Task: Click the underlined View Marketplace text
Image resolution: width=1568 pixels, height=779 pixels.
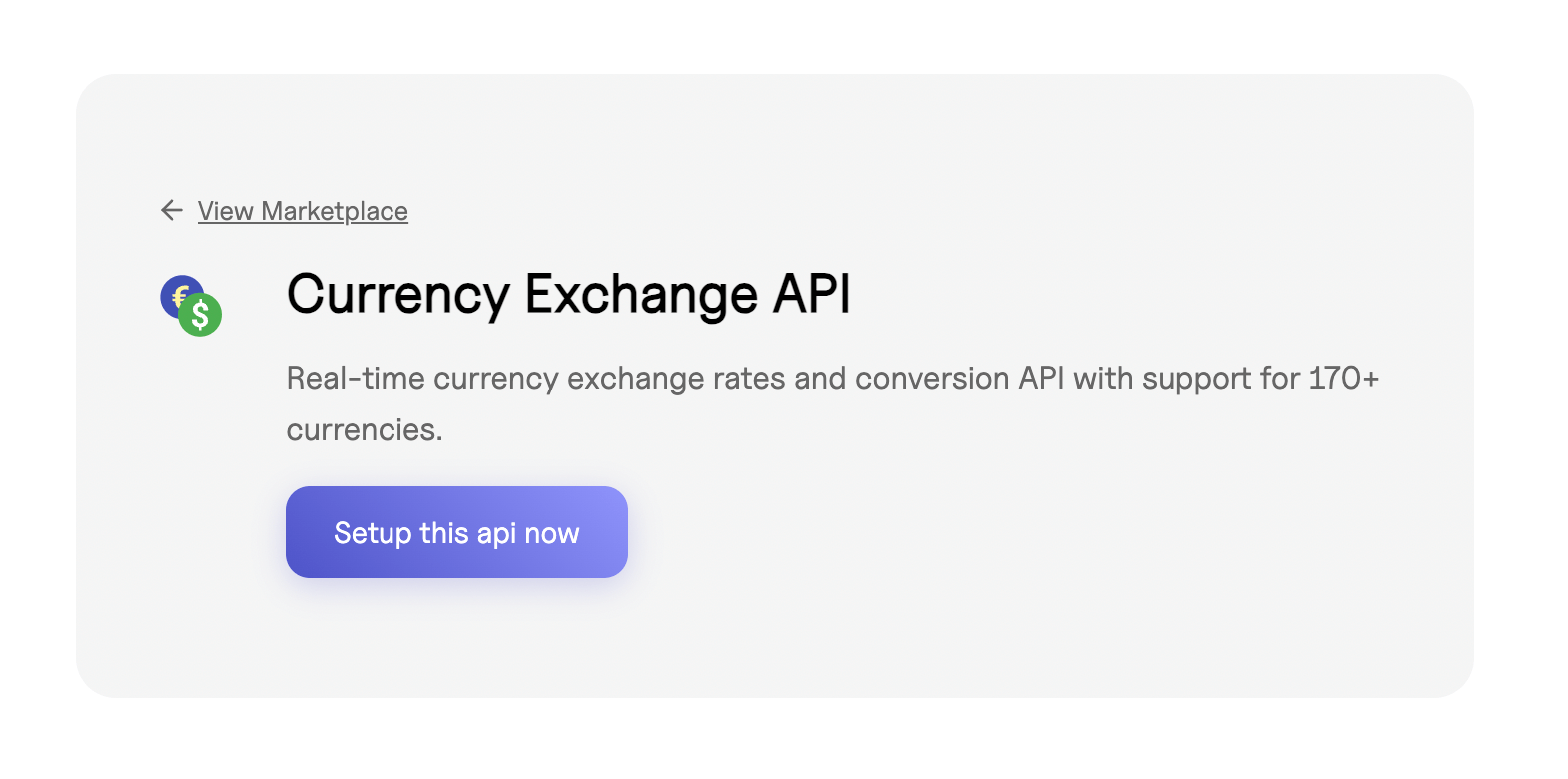Action: 304,211
